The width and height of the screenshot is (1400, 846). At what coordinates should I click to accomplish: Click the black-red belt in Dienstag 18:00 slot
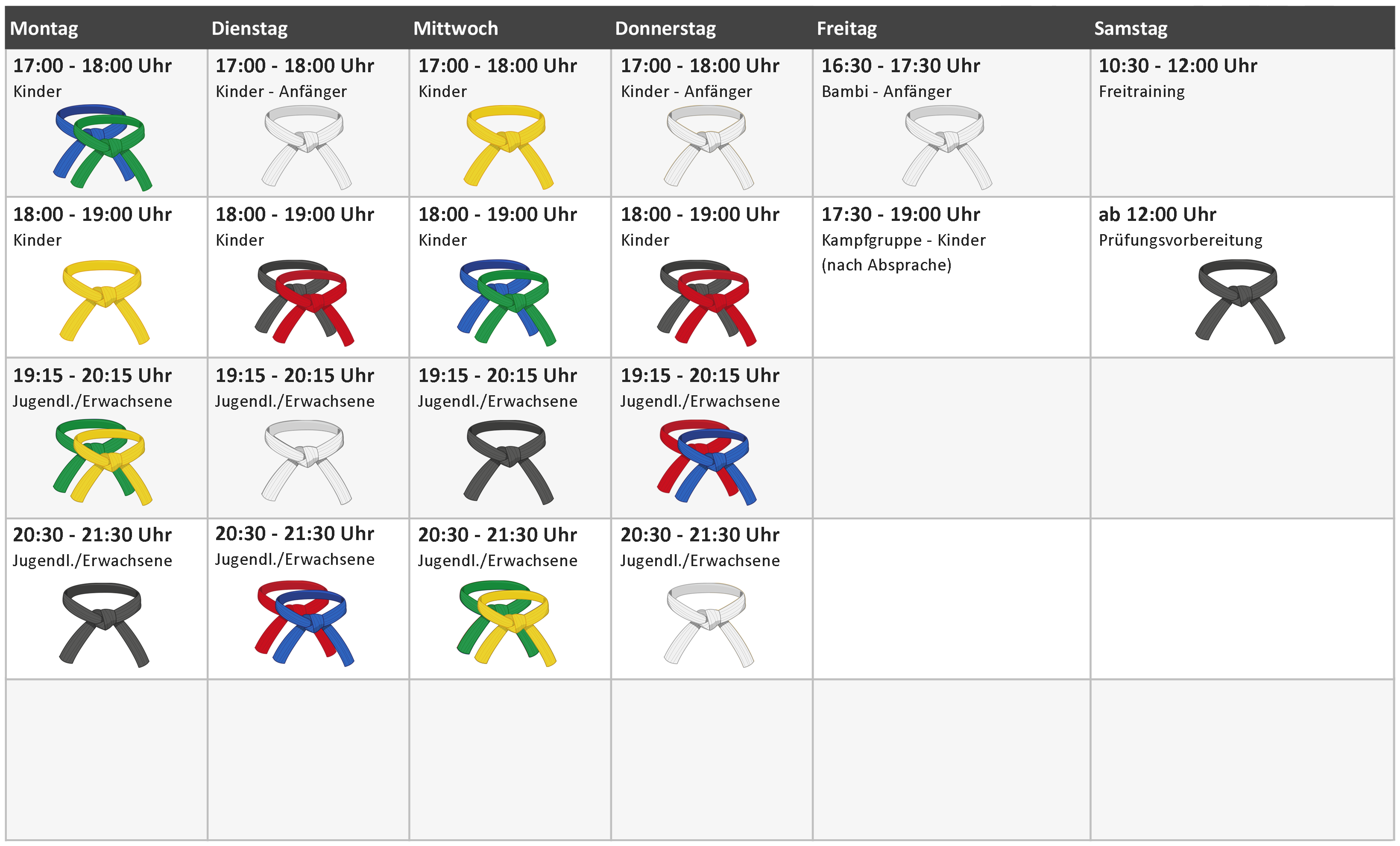[x=305, y=303]
